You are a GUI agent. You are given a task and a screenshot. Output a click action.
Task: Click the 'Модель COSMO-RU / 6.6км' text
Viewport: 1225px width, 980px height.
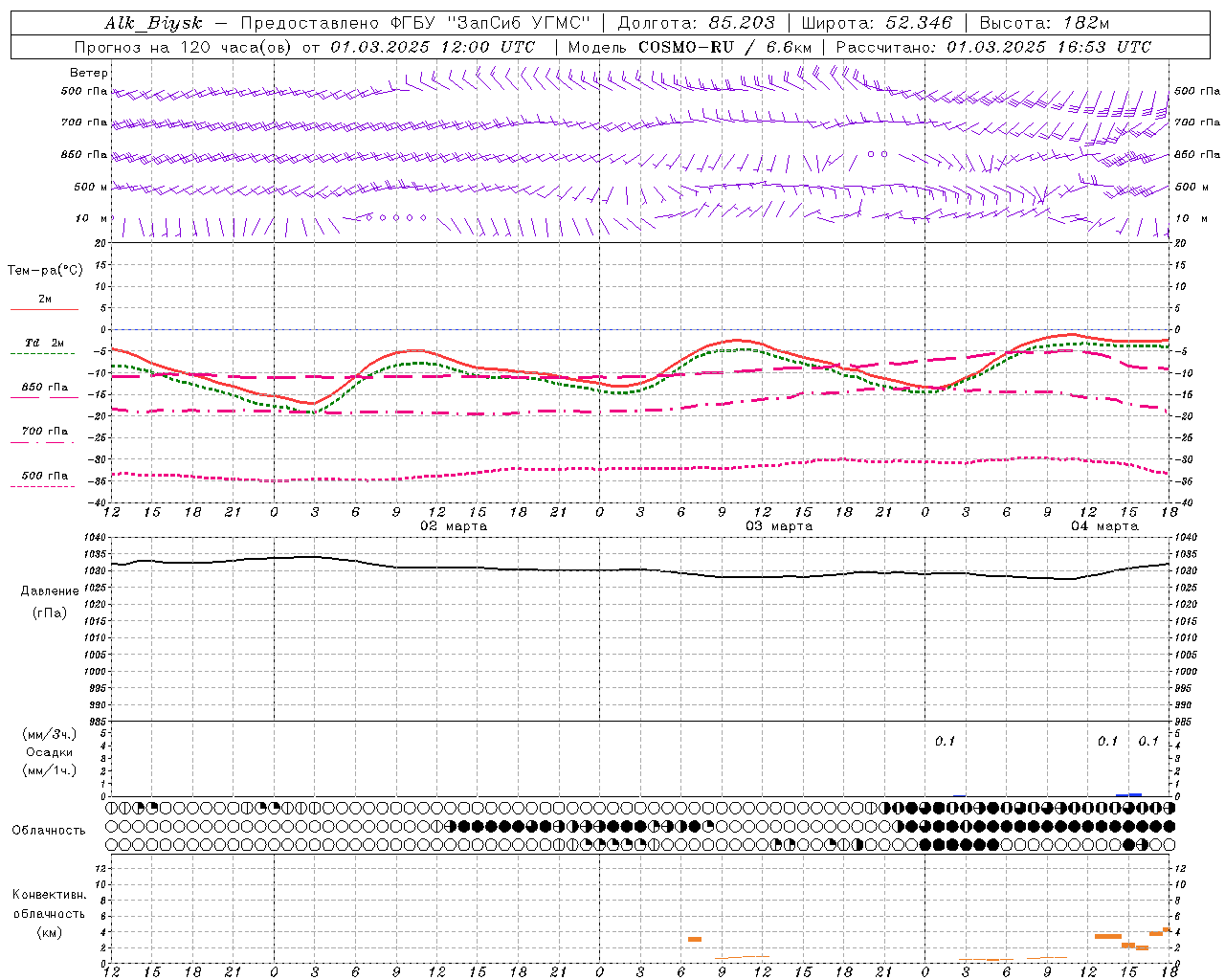pyautogui.click(x=690, y=47)
